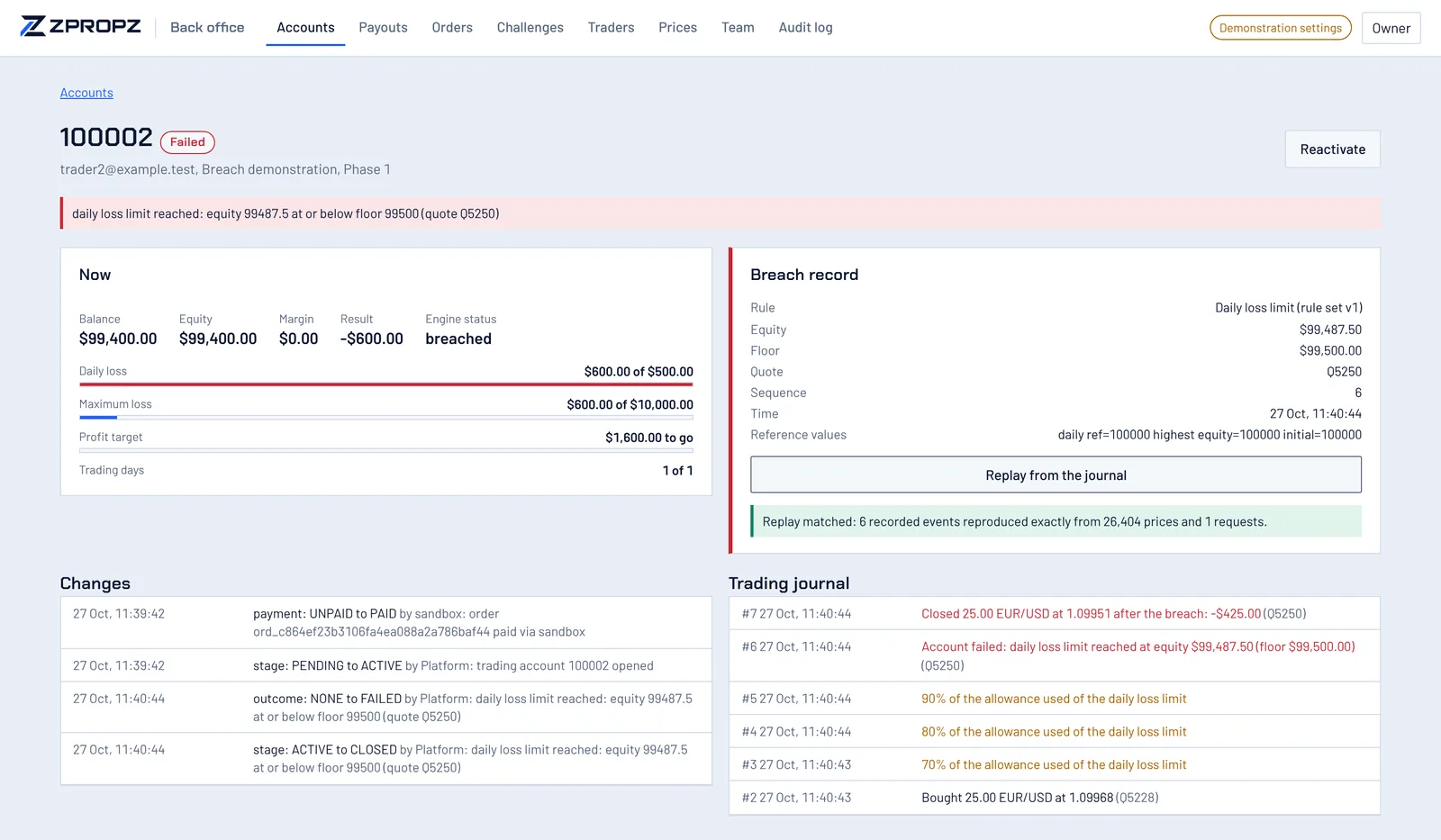Click the 'outcome: NONE to FAILED' change row
This screenshot has width=1441, height=840.
386,708
